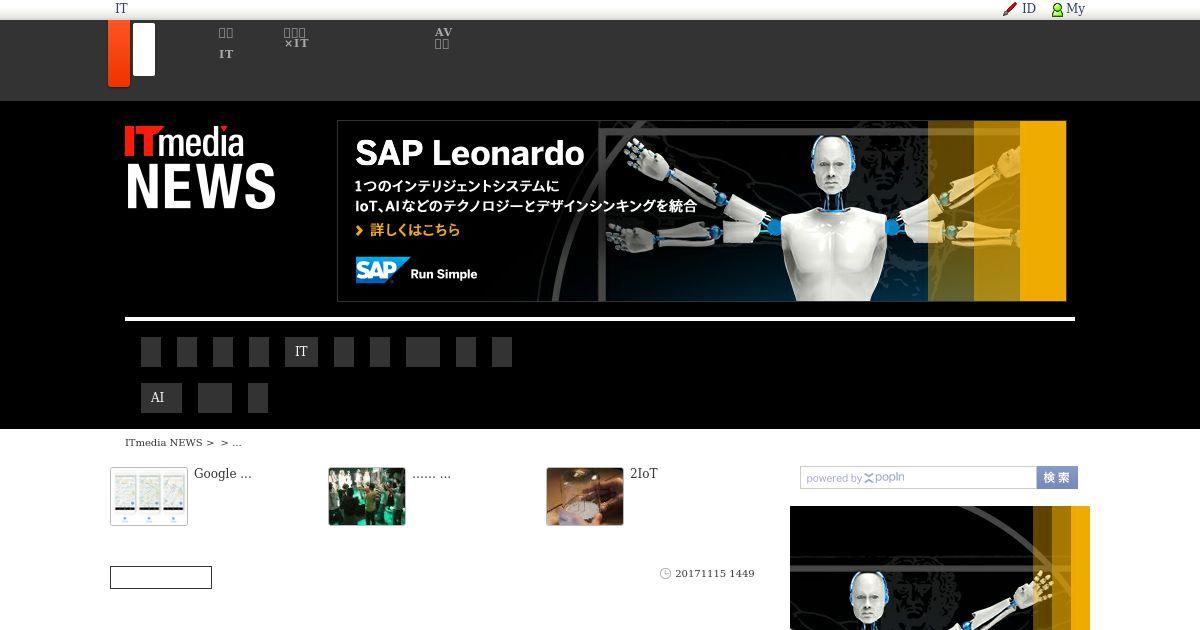Go to ITmedia NEWS breadcrumb link
This screenshot has width=1200, height=630.
163,442
